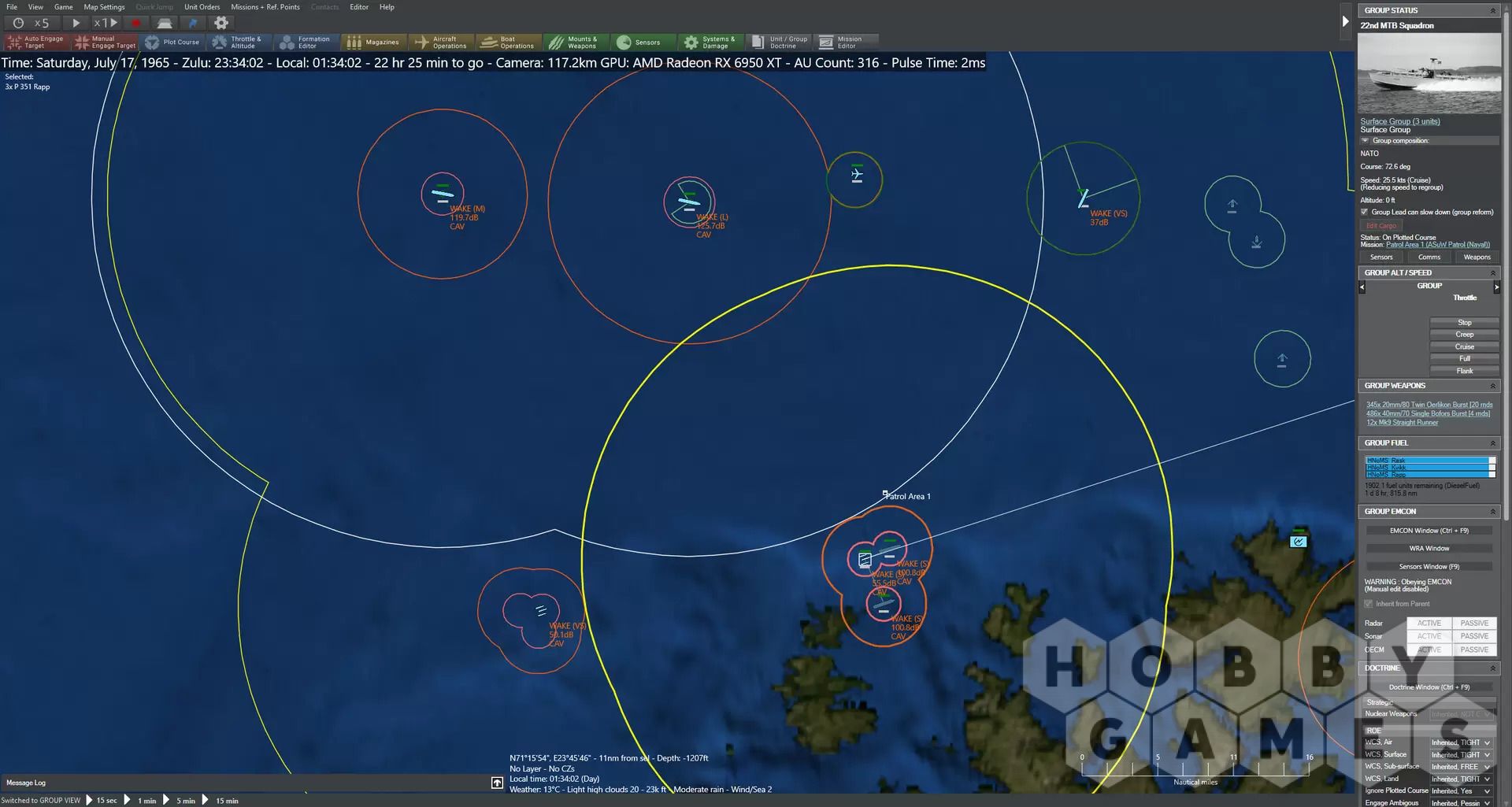
Task: Collapse the GROUP WEAPONS panel
Action: pos(1492,386)
